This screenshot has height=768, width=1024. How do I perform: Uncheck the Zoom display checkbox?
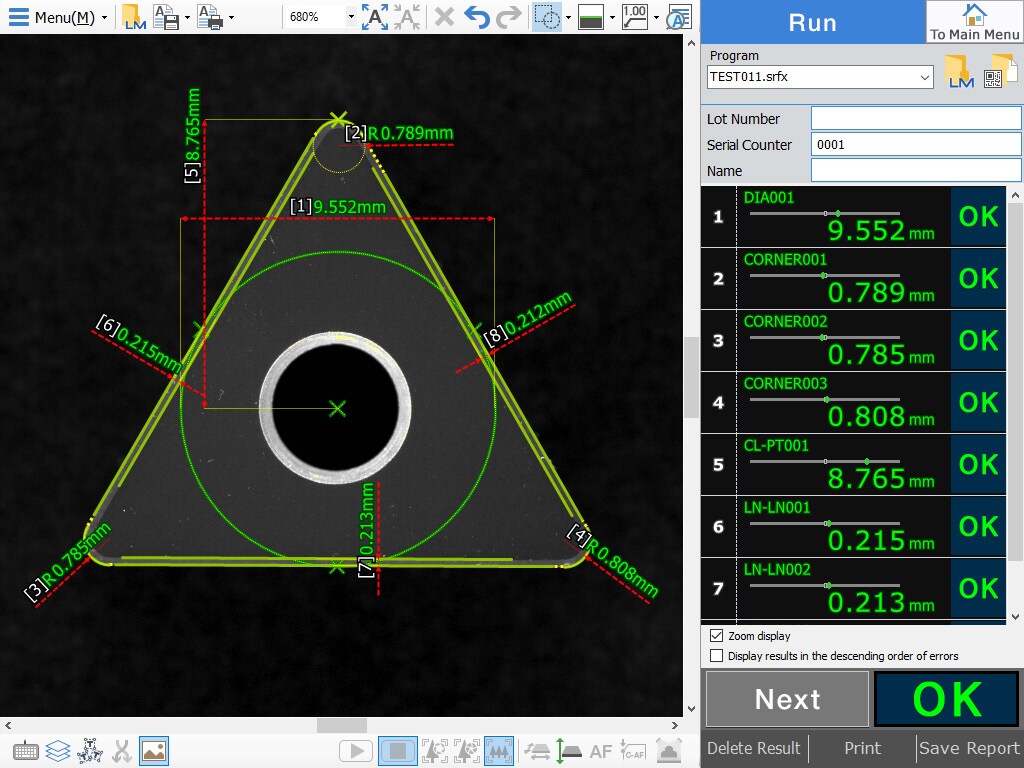pyautogui.click(x=716, y=636)
